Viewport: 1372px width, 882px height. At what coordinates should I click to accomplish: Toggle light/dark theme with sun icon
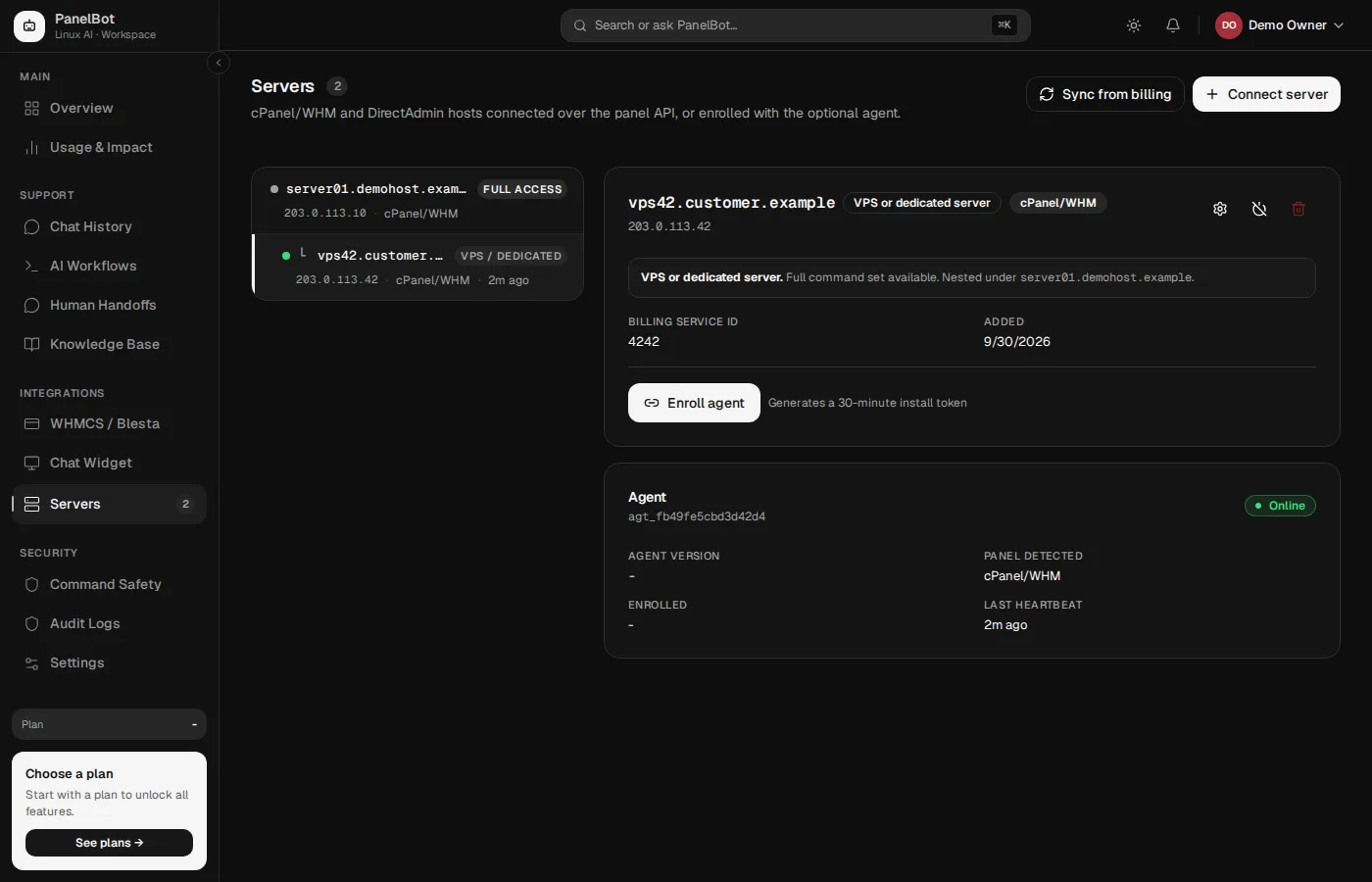pos(1134,25)
